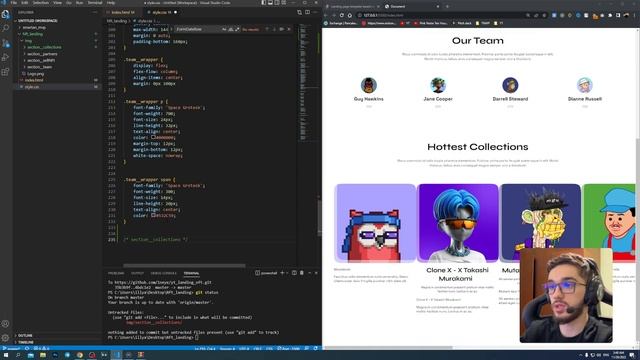Go to previous match in find widget
Screen dimensions: 640x360
pos(267,29)
